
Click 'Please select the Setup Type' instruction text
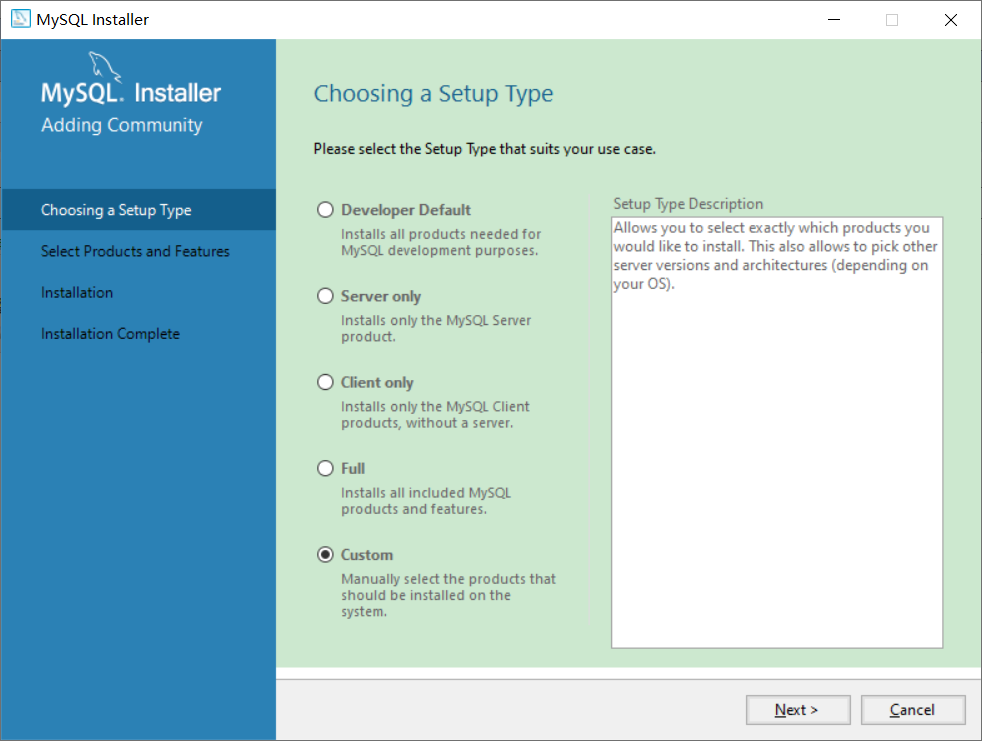[x=485, y=149]
